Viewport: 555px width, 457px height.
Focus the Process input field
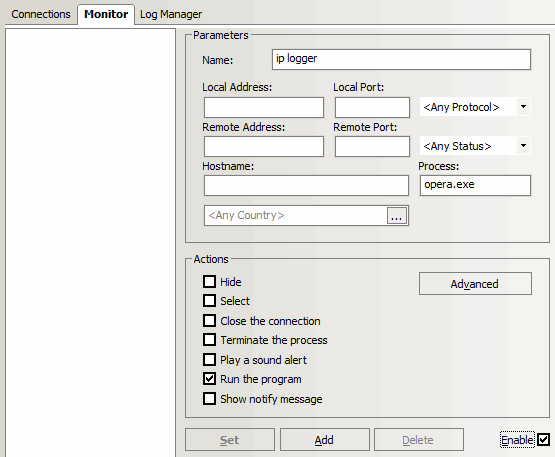pos(475,185)
